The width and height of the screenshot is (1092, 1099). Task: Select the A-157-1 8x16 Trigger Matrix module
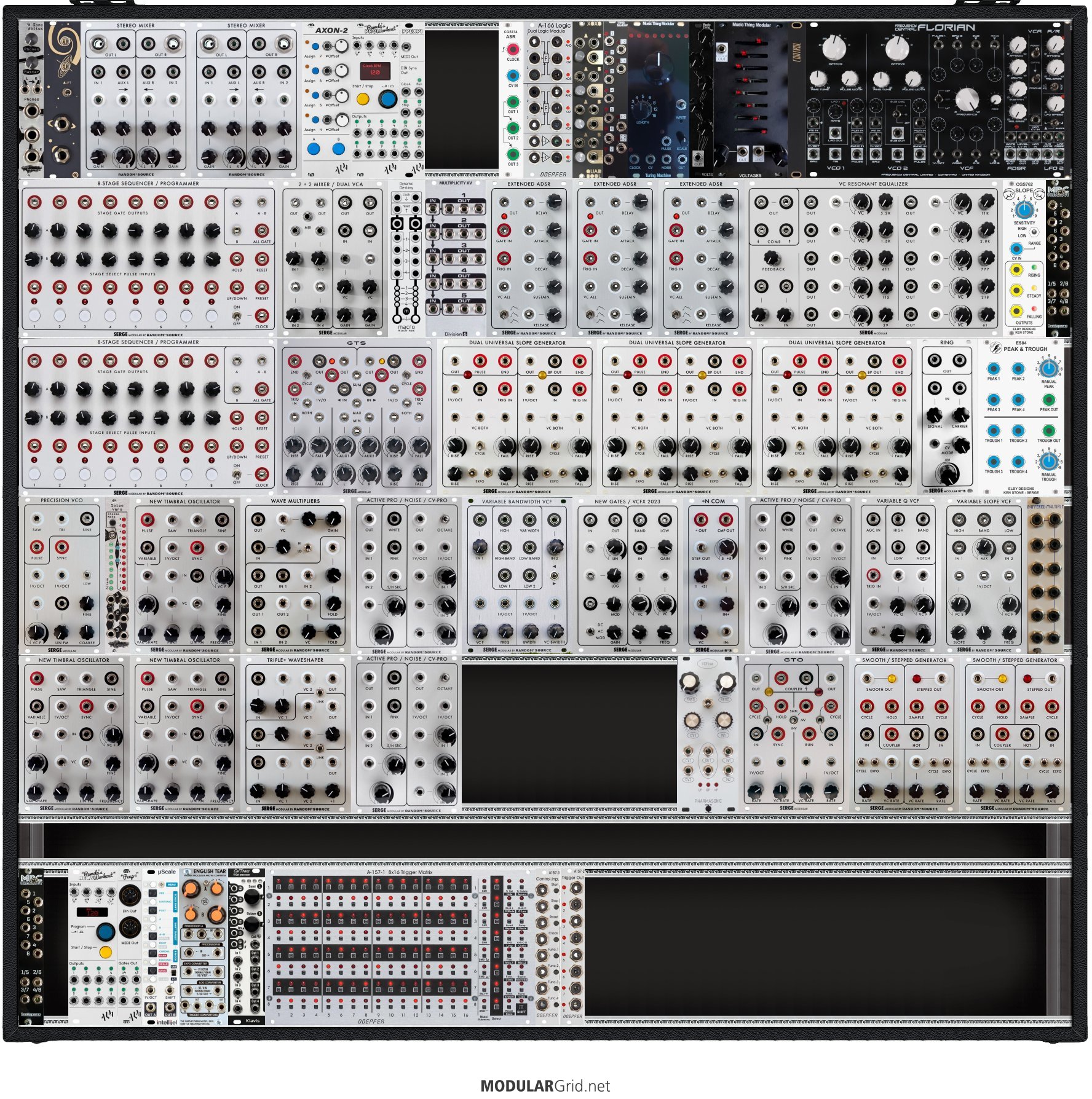tap(400, 947)
